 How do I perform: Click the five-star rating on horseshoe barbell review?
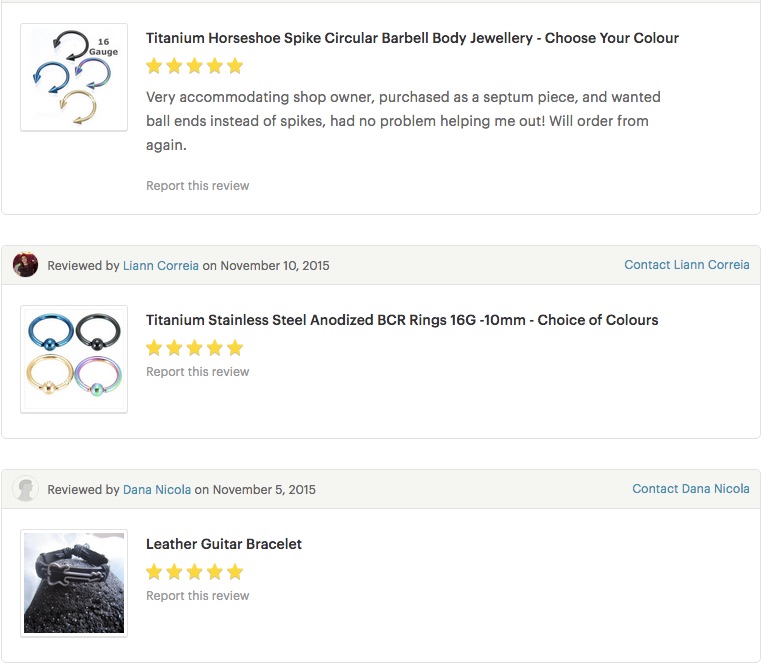coord(195,66)
